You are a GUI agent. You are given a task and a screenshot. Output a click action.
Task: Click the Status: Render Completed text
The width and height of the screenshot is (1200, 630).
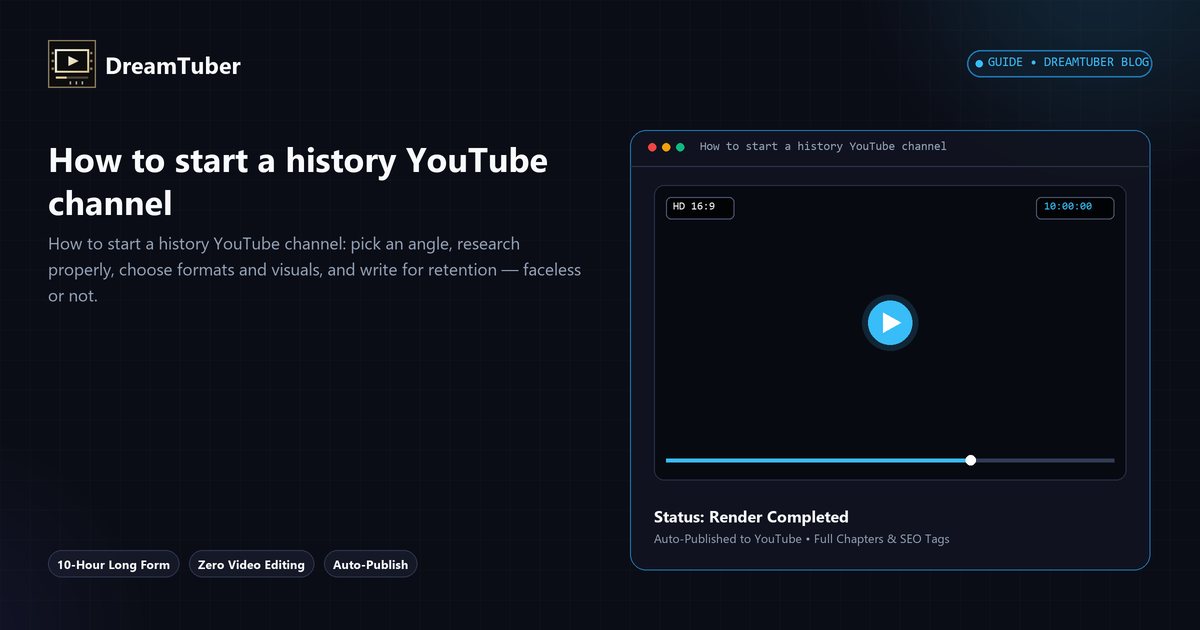tap(751, 517)
